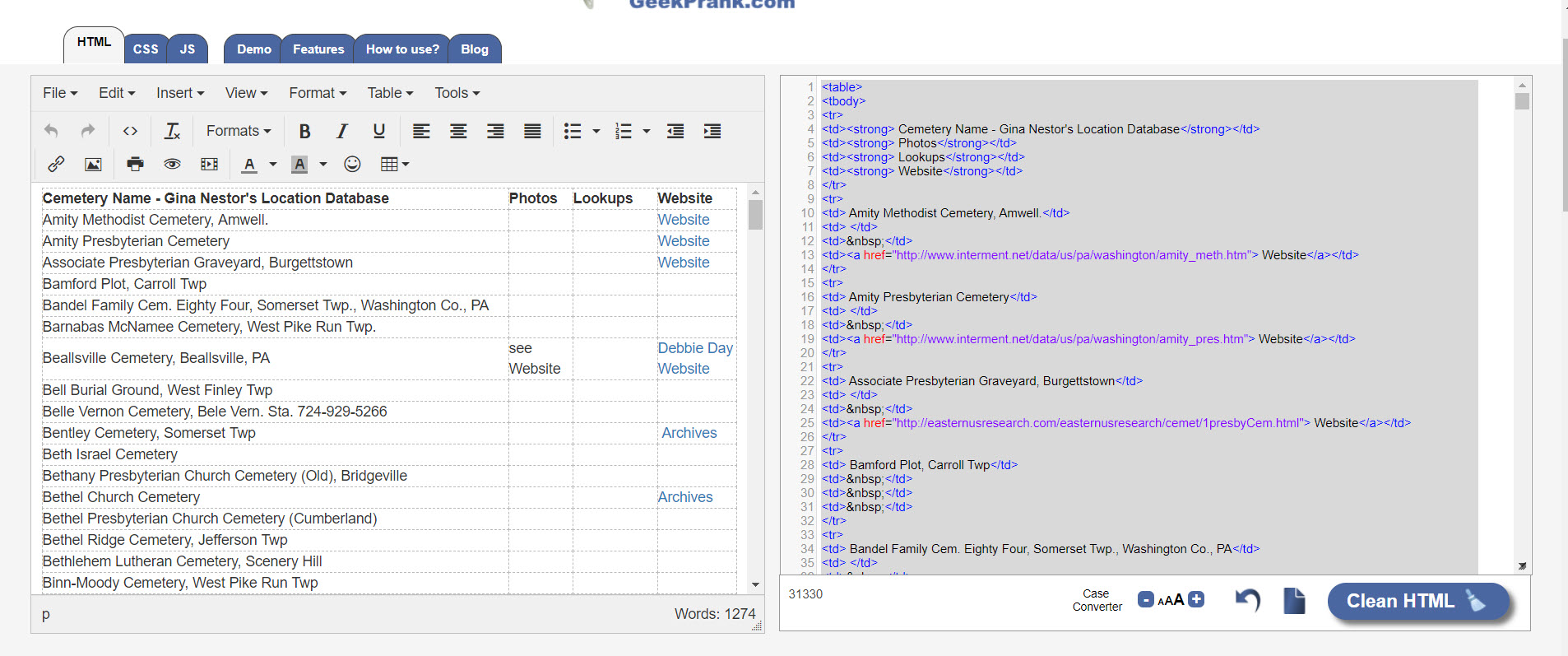Open the Table menu

[x=390, y=93]
